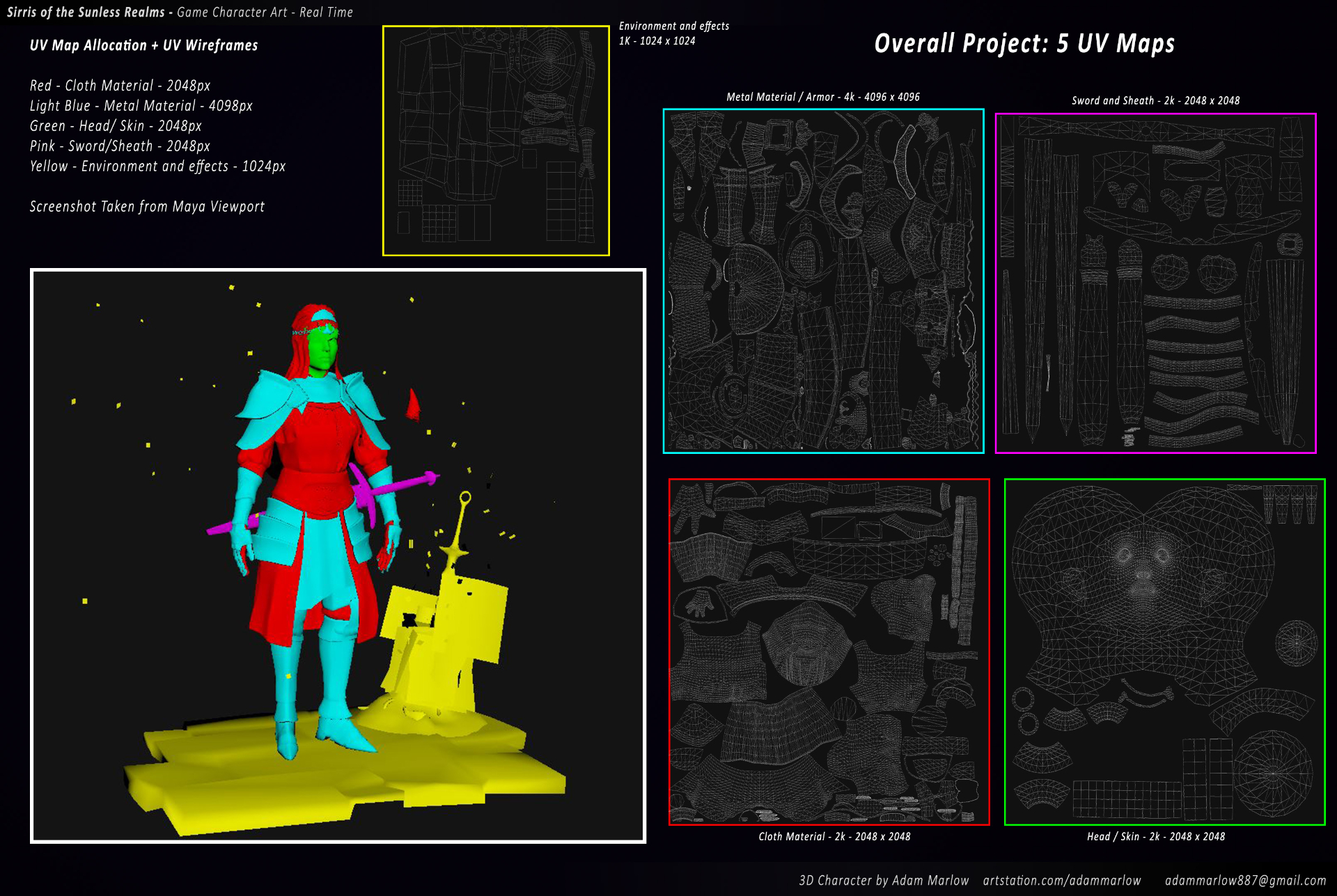
Task: Click the 'Head / Skin - 2k - 2048 x 2048' caption
Action: (1156, 836)
